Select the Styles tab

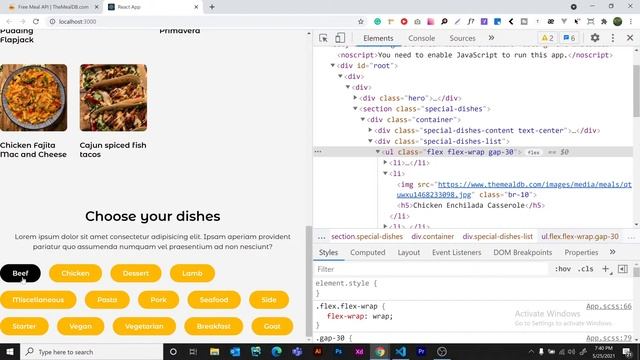pyautogui.click(x=328, y=252)
